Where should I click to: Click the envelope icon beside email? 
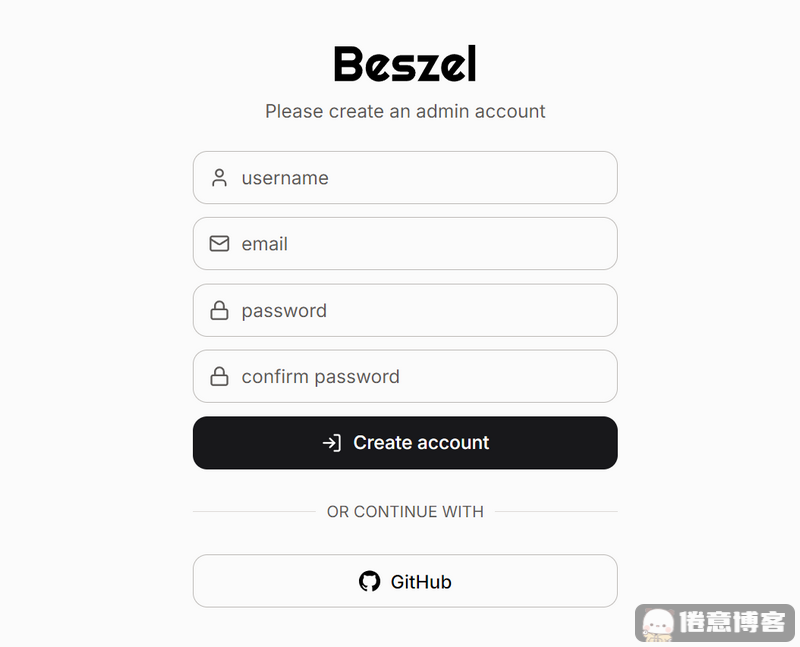219,244
